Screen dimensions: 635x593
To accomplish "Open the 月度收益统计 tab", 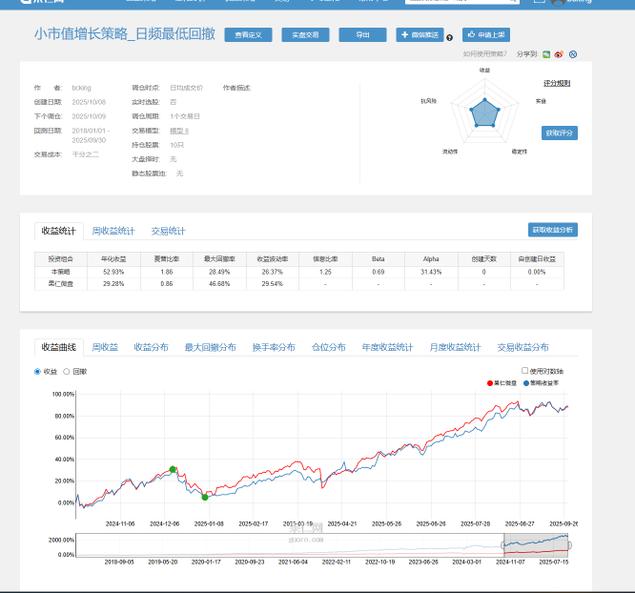I will (455, 347).
